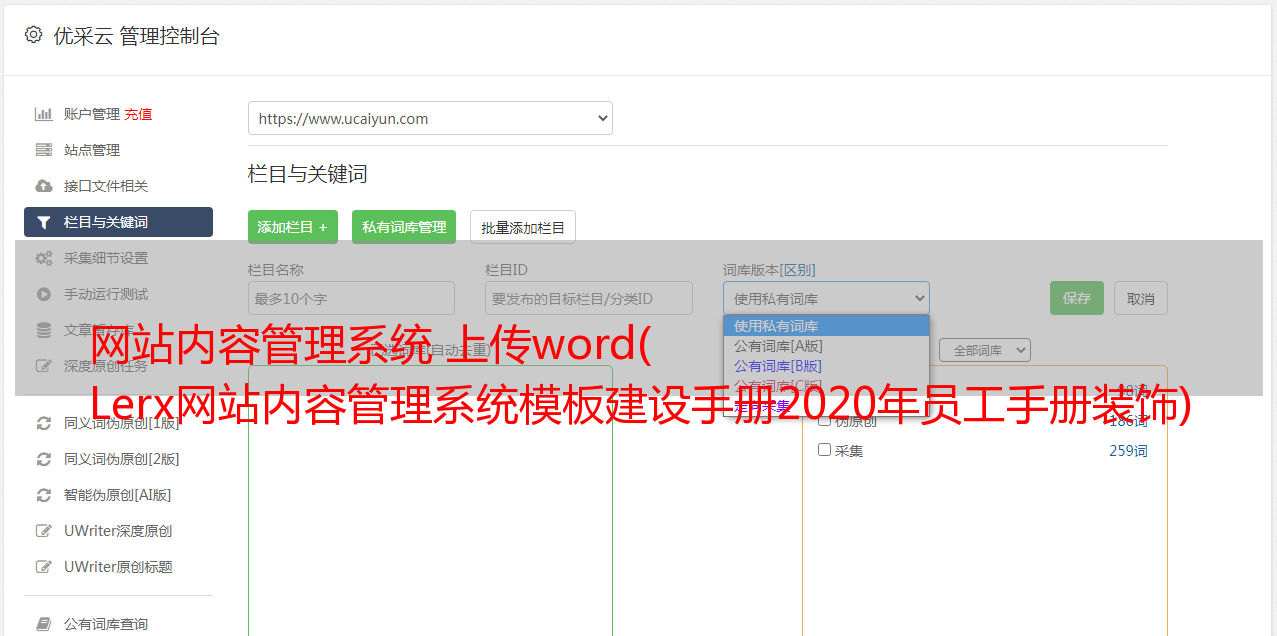Click the refresh icon beside 智能伪原创[AI版]
The height and width of the screenshot is (636, 1277).
(43, 495)
